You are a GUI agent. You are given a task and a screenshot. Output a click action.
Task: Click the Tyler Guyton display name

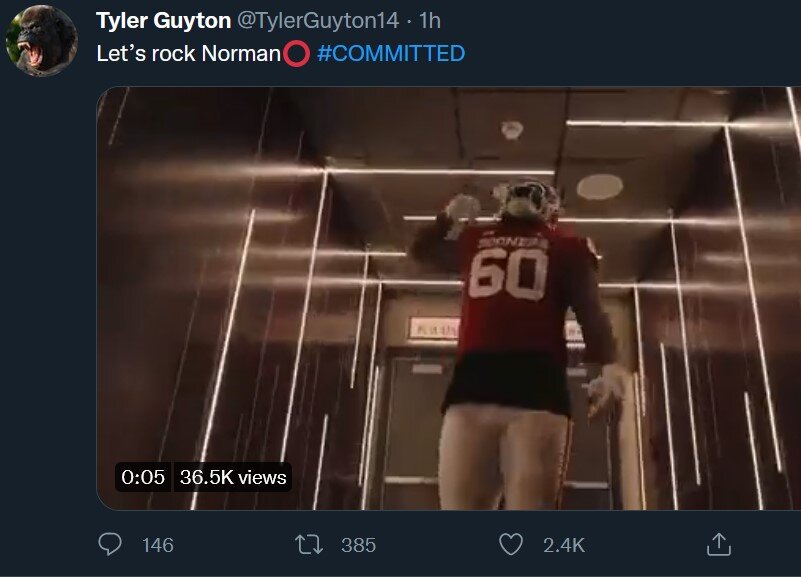(162, 21)
